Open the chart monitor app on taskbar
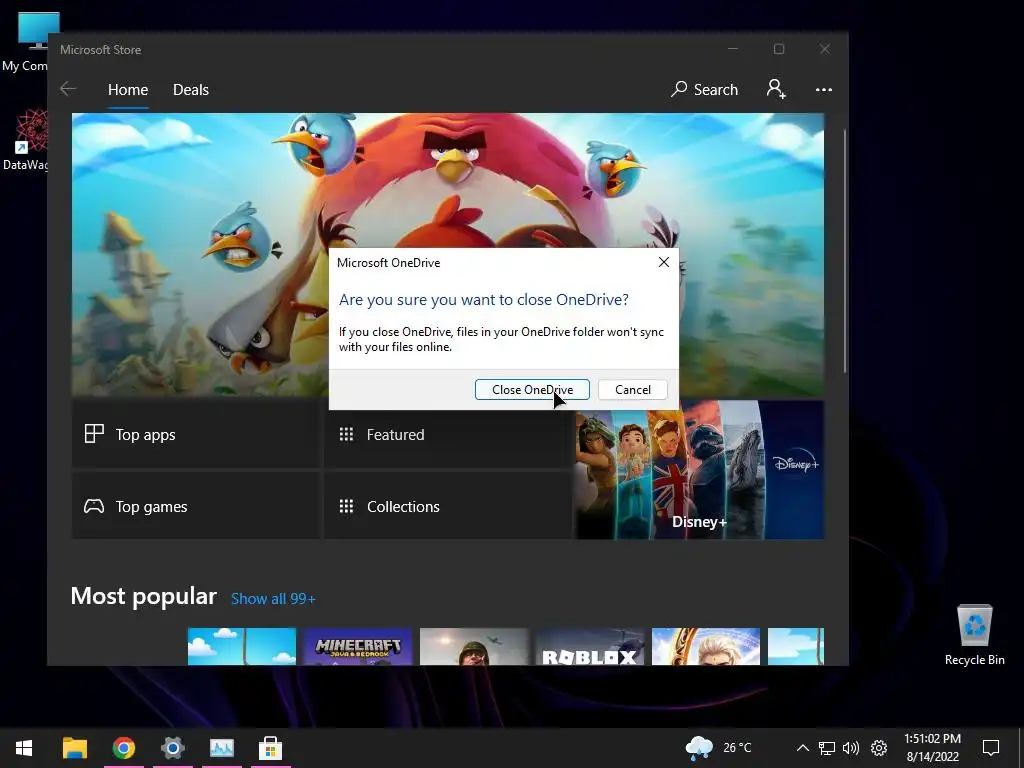Screen dimensions: 1024x768 (221, 748)
